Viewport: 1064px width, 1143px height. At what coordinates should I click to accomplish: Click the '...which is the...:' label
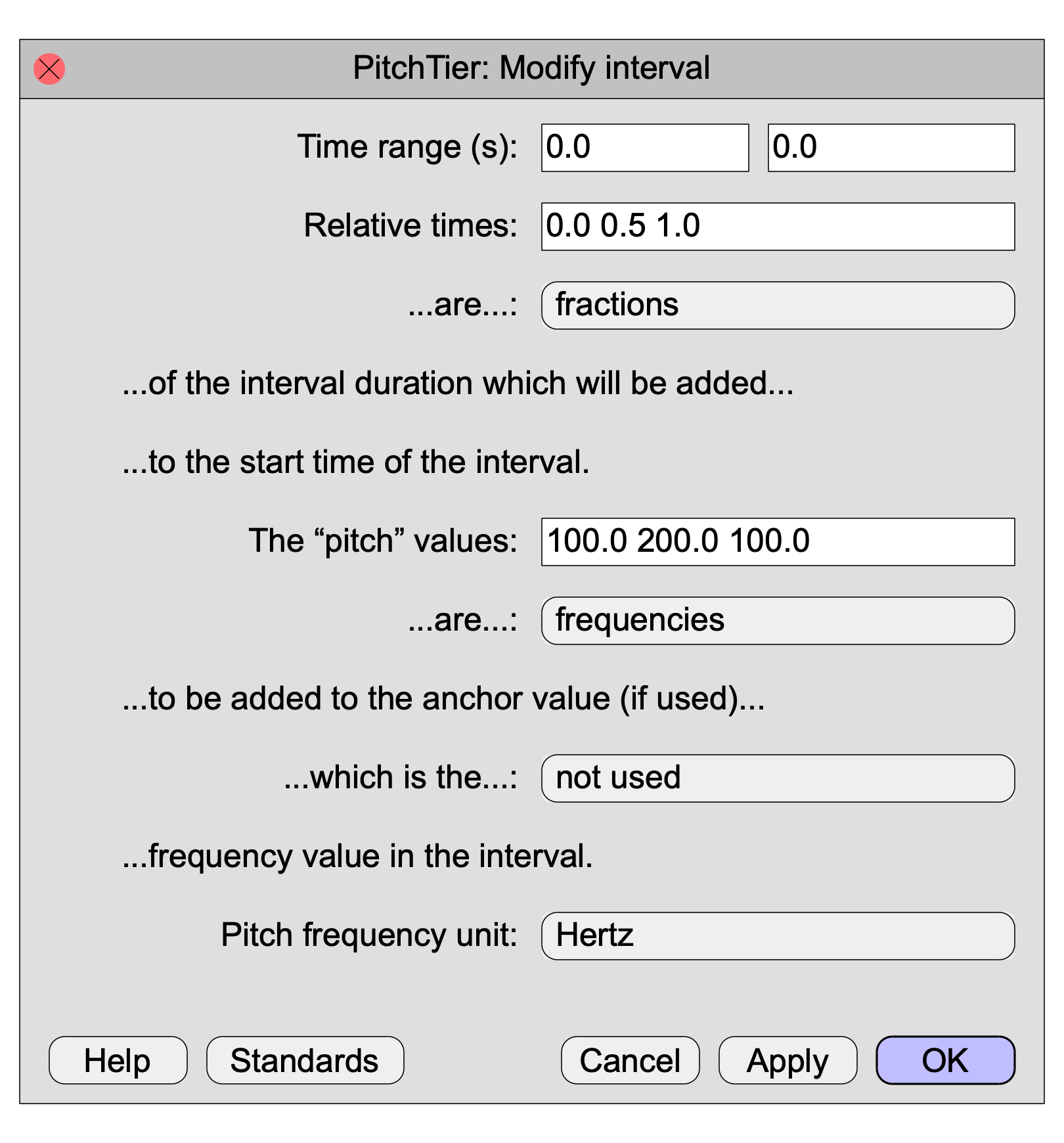point(401,778)
